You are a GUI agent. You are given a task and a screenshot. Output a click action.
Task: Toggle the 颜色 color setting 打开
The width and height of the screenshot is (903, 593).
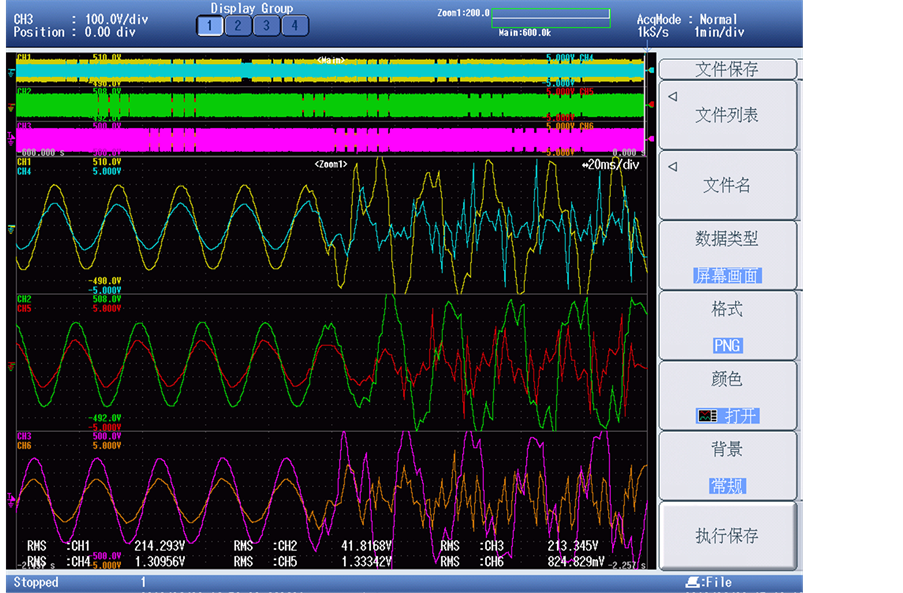741,415
